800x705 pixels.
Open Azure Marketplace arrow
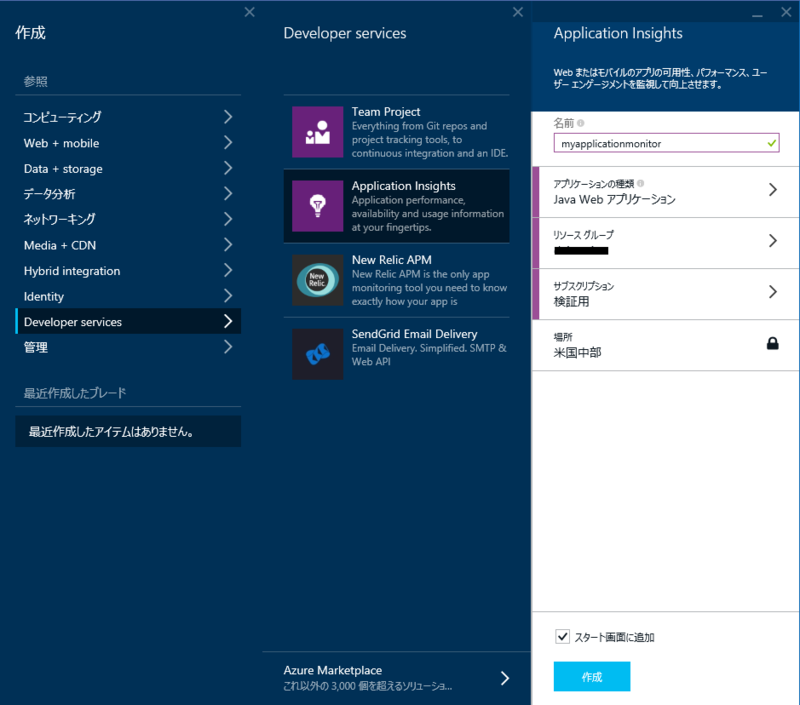pos(505,678)
